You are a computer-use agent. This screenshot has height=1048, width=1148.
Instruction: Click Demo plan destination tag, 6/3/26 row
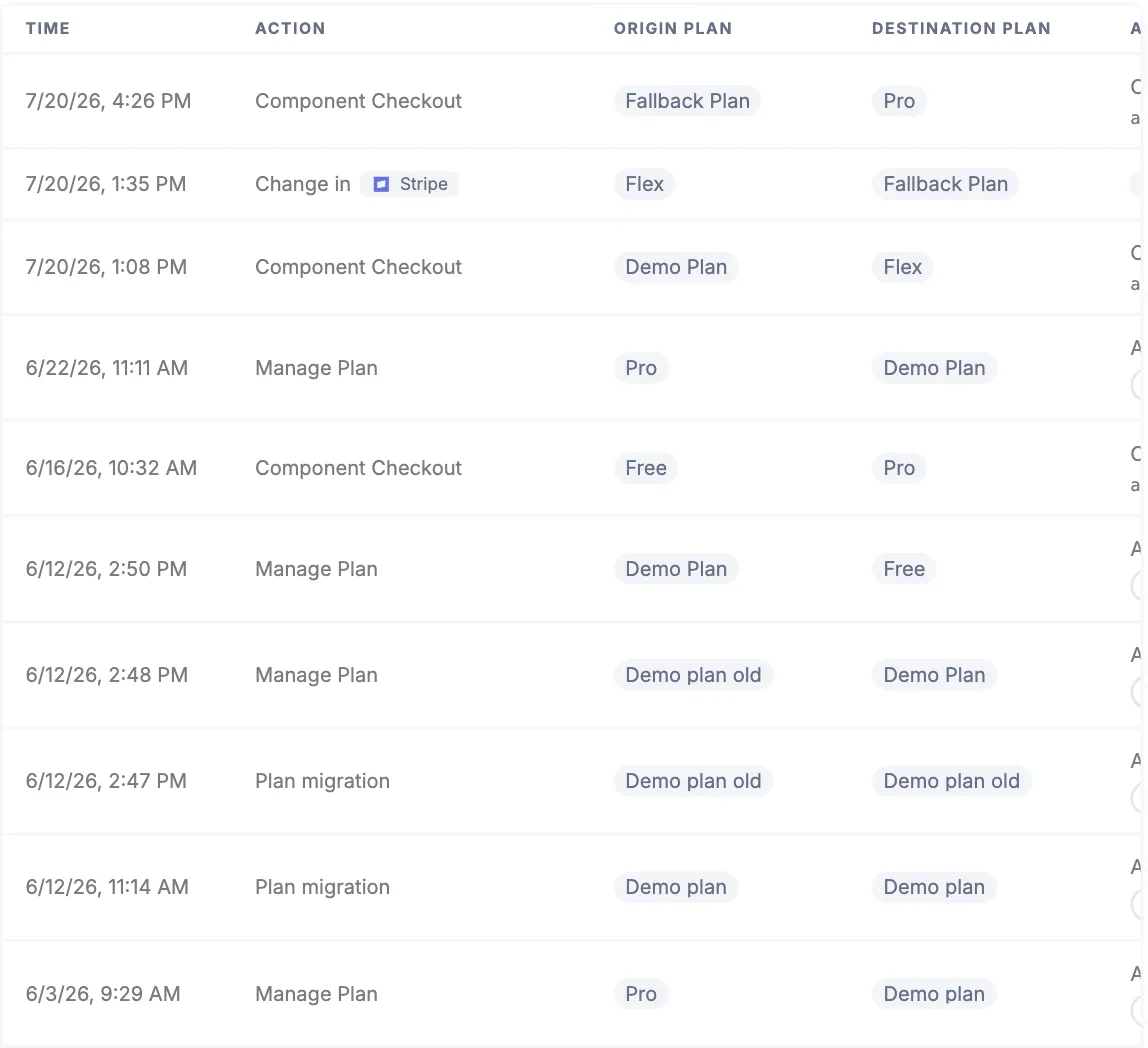tap(934, 995)
